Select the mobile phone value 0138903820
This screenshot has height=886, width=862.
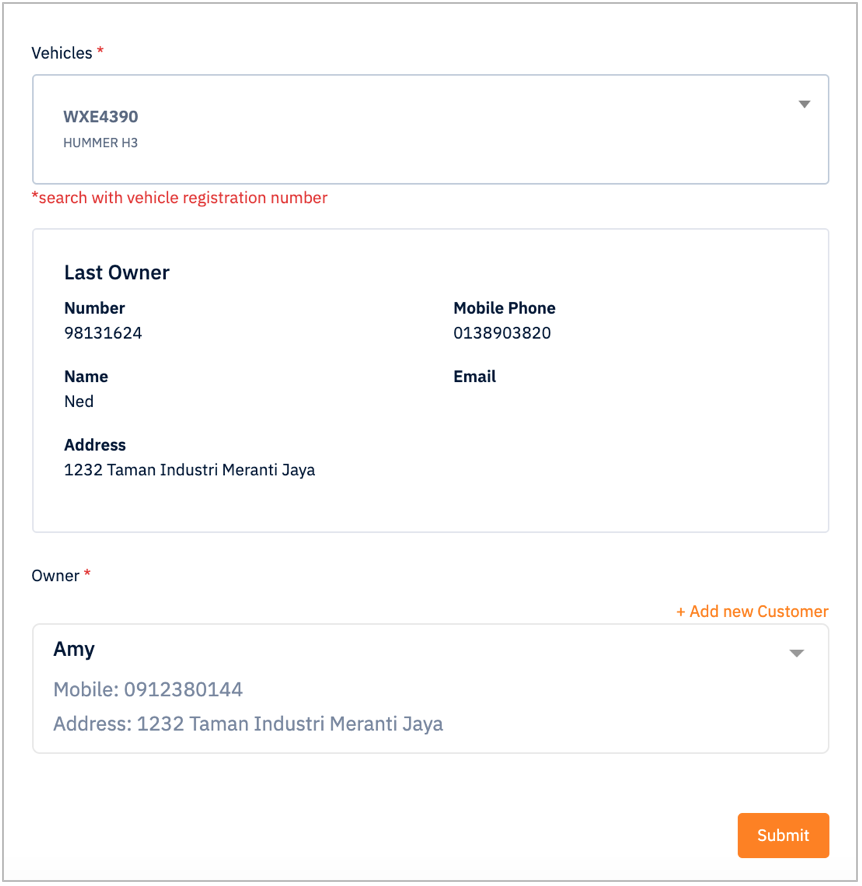(x=502, y=333)
